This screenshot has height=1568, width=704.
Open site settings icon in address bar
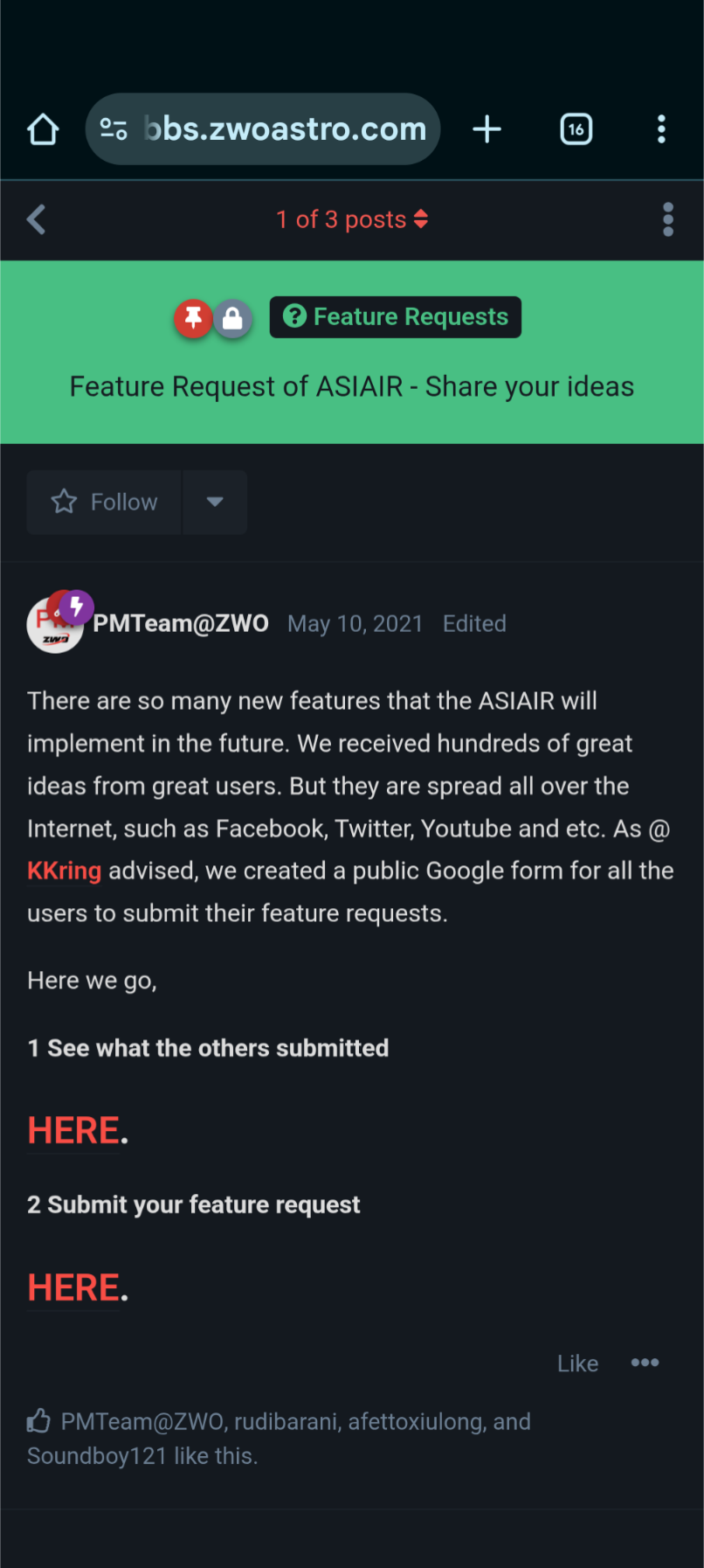[114, 129]
